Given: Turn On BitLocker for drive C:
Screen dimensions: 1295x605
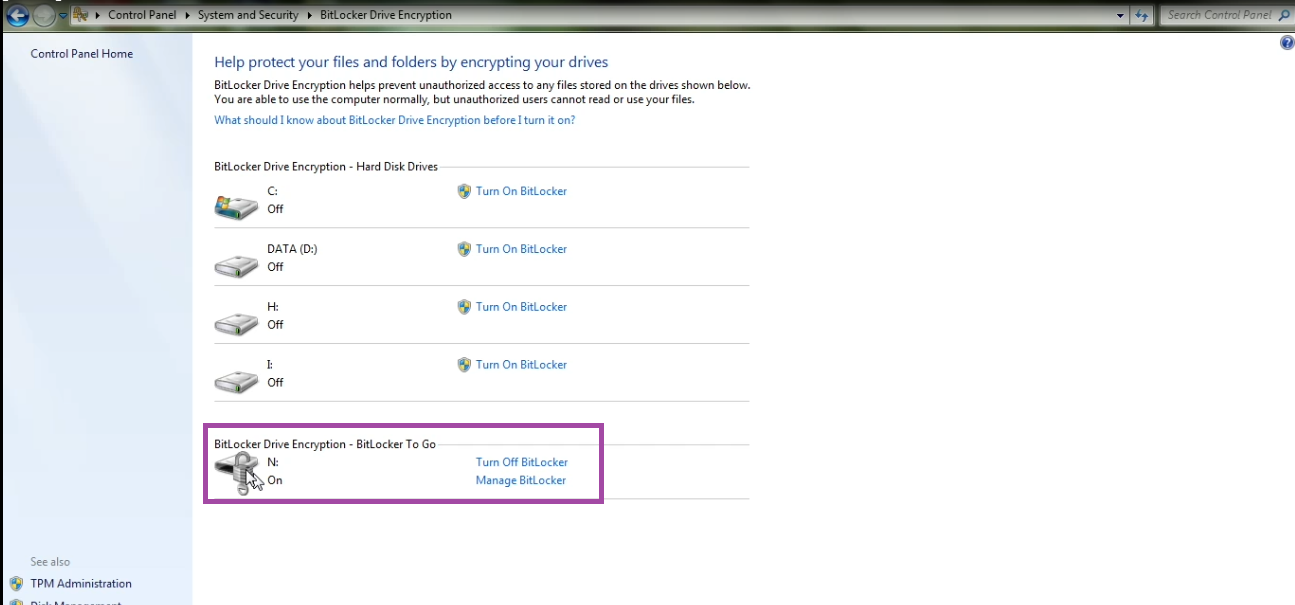Looking at the screenshot, I should 521,191.
